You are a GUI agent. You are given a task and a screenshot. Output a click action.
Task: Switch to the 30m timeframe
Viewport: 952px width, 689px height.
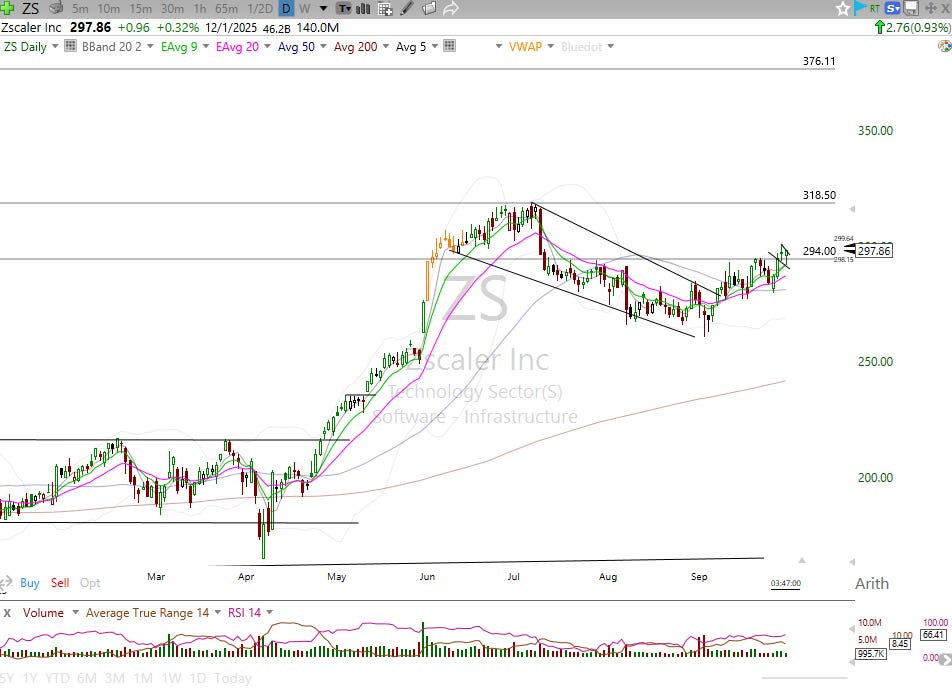(x=172, y=8)
